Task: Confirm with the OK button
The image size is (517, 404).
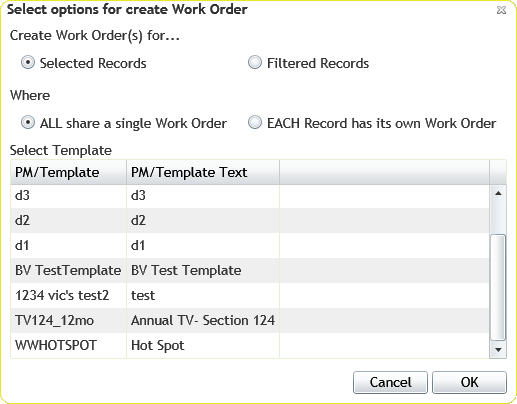Action: point(469,382)
